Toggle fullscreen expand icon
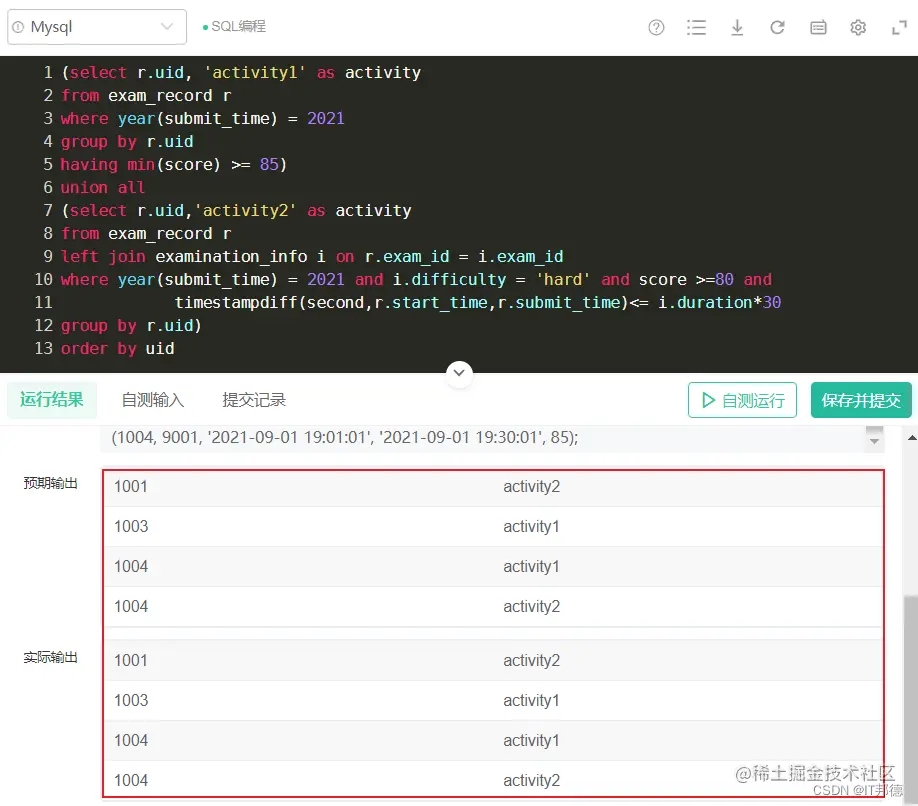This screenshot has width=918, height=806. [x=899, y=28]
